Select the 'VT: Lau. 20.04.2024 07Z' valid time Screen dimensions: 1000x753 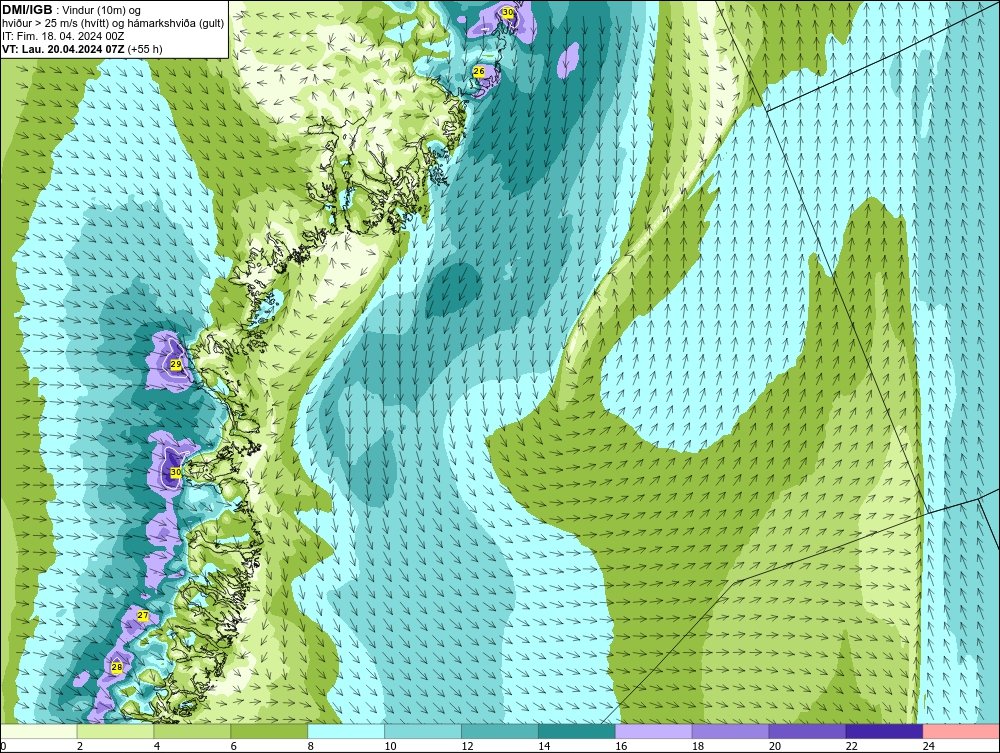coord(63,49)
